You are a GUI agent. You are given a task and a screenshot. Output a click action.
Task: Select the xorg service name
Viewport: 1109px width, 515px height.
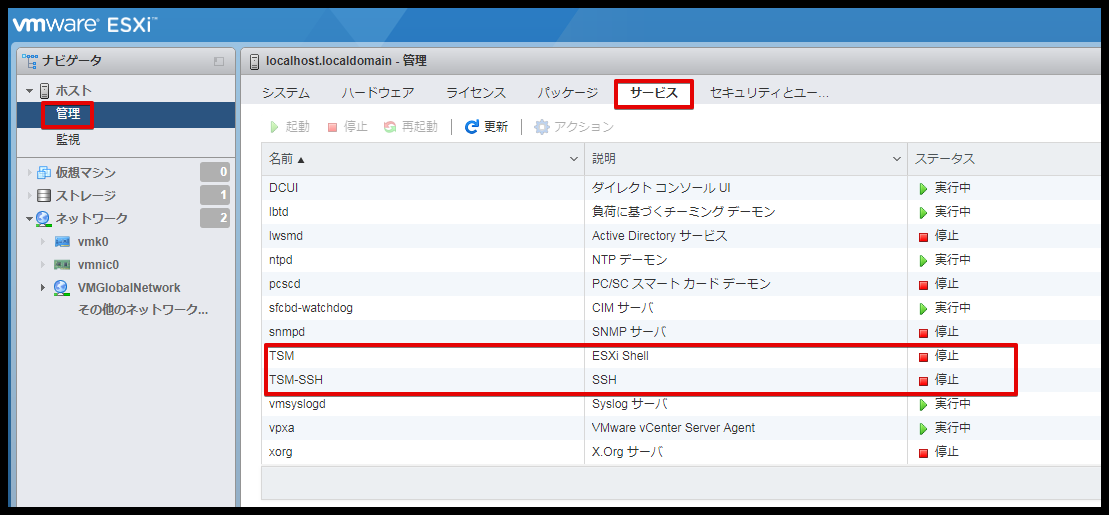(281, 452)
